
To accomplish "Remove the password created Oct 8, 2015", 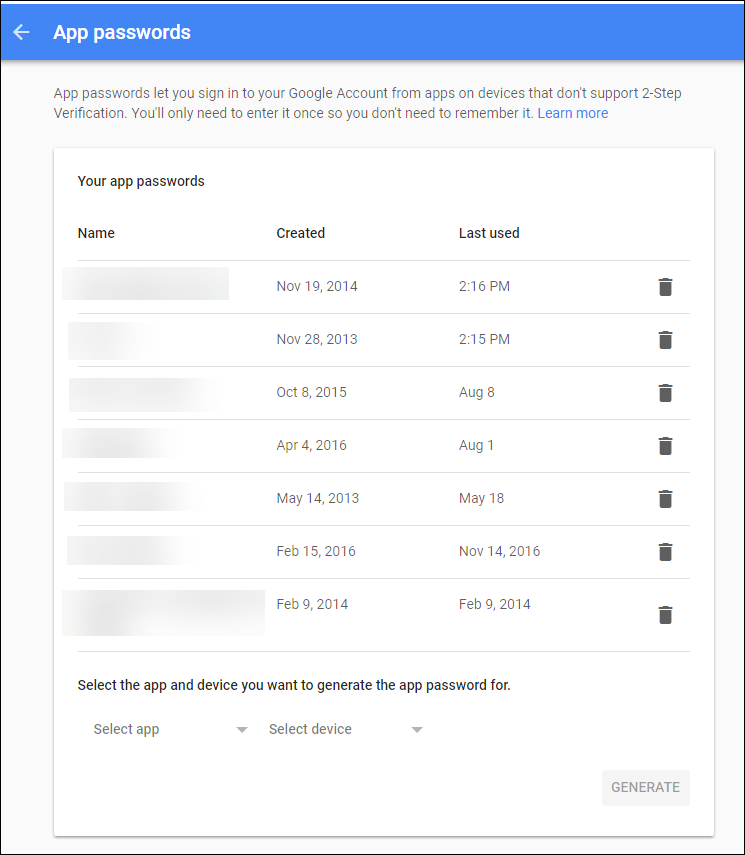I will point(665,393).
